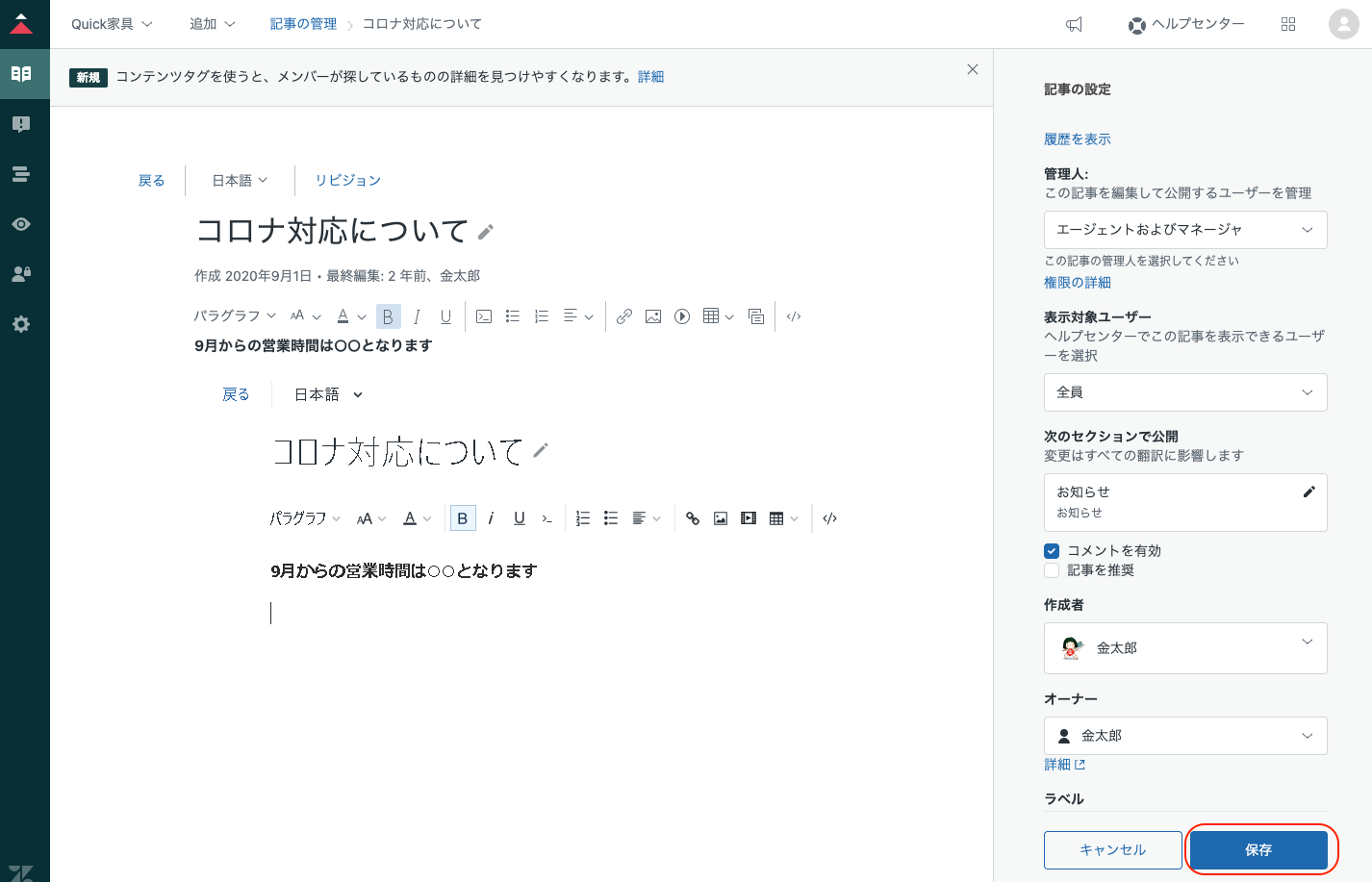Open the ヘルプセンター link in header
Screen dimensions: 1372x882
(x=1186, y=24)
